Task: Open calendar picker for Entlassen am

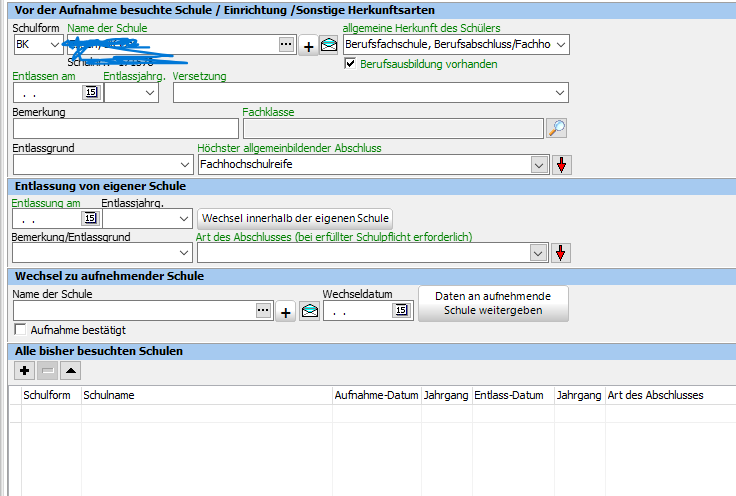Action: click(91, 92)
